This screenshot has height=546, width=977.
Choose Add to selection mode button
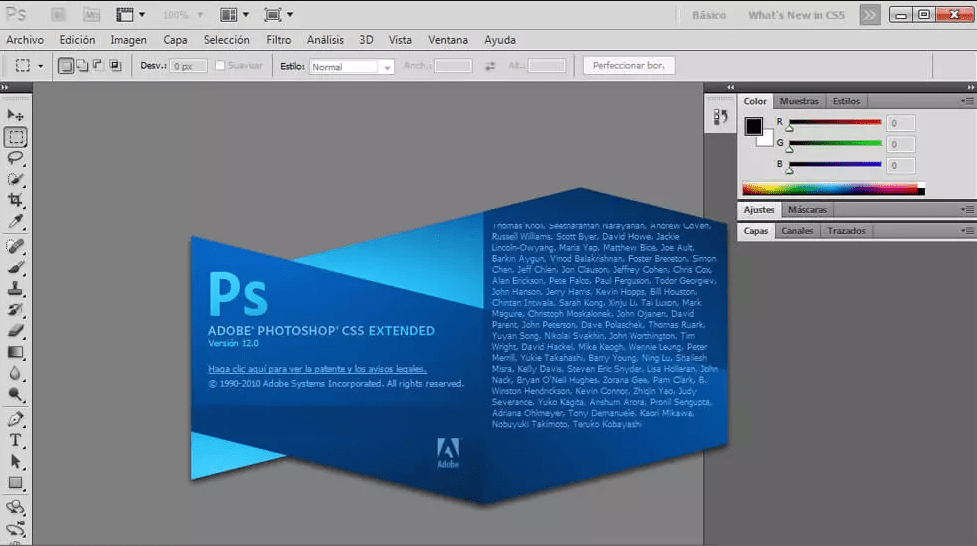pyautogui.click(x=82, y=65)
